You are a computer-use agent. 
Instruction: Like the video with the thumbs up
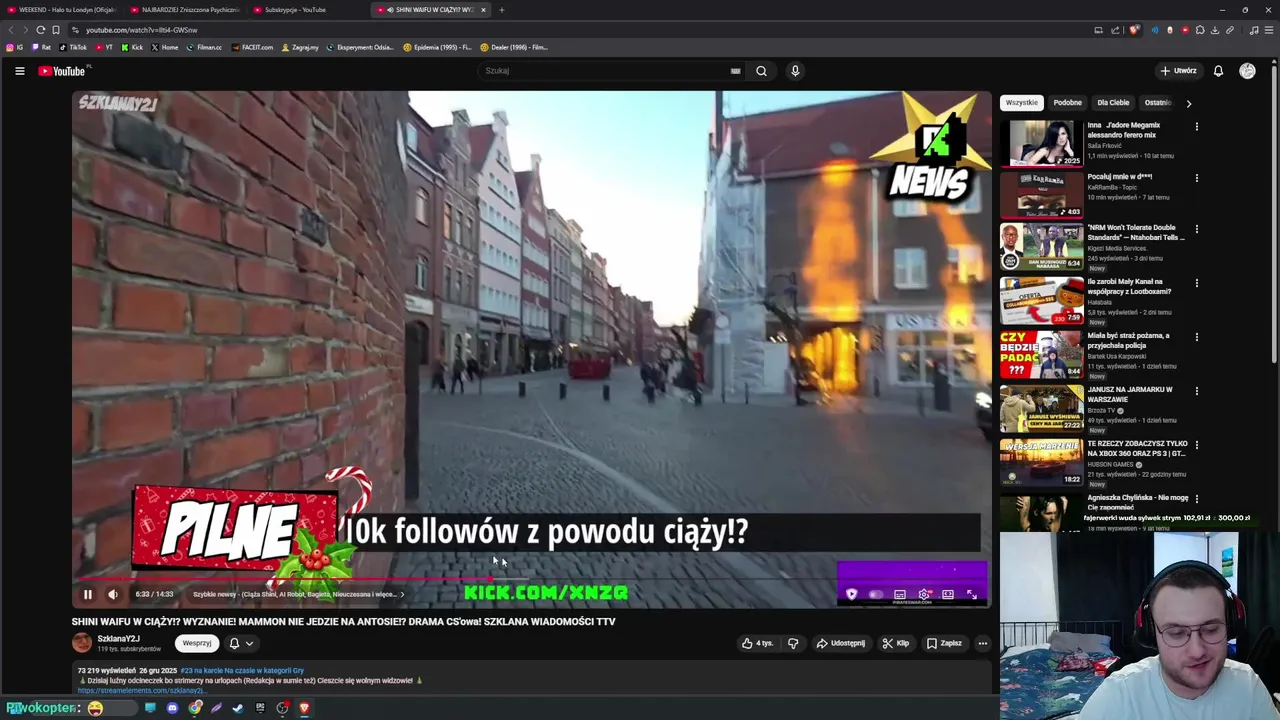pyautogui.click(x=757, y=643)
